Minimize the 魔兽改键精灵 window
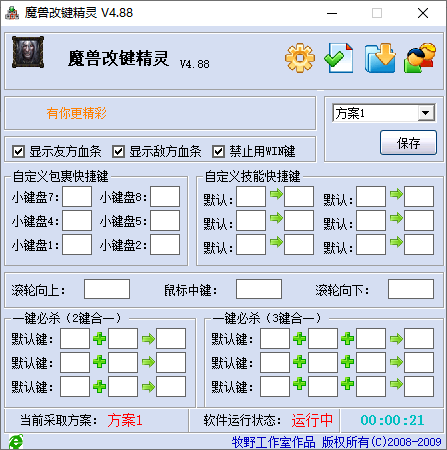Image resolution: width=447 pixels, height=450 pixels. (332, 13)
